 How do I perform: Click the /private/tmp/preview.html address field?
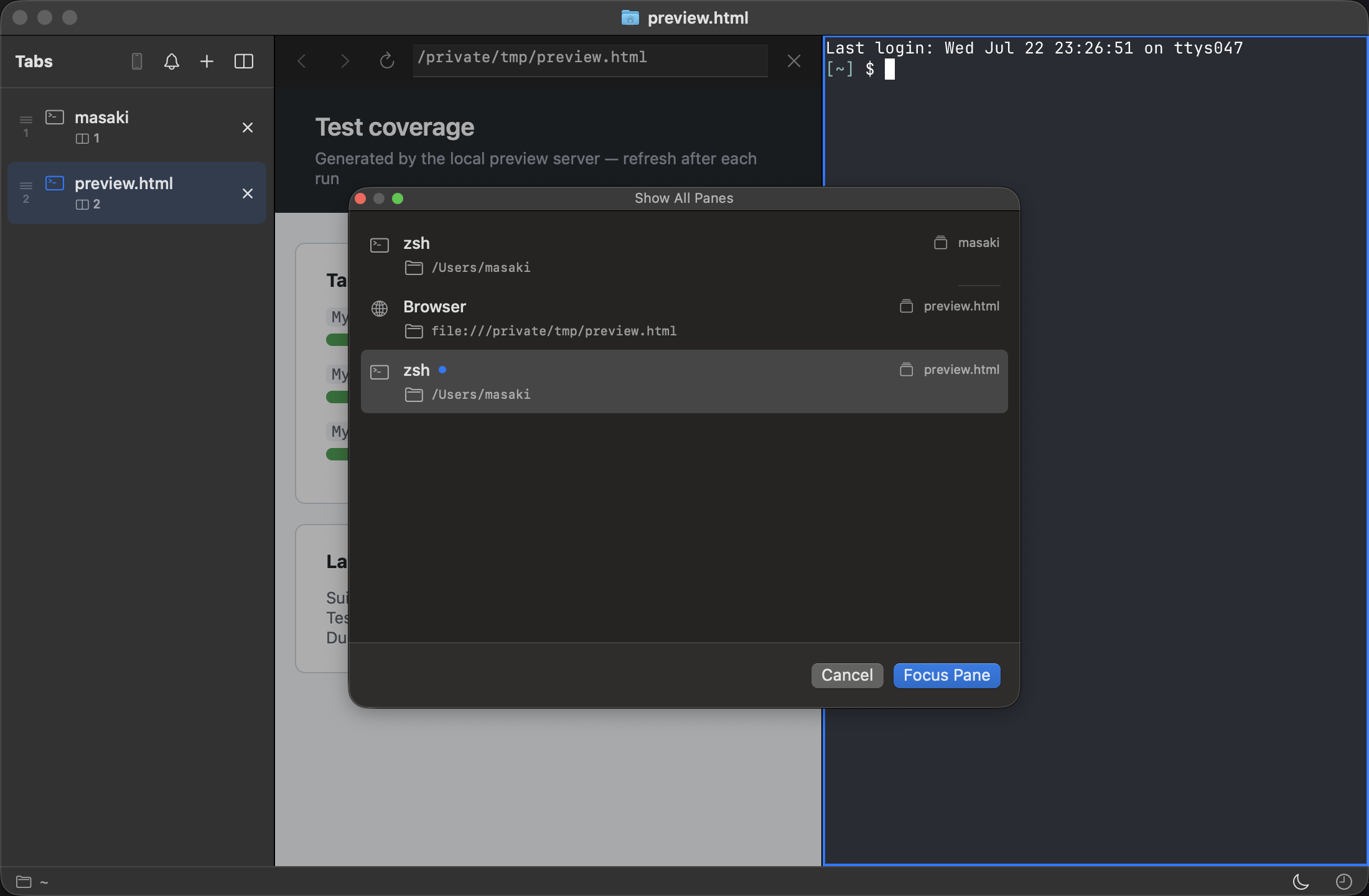[x=590, y=60]
